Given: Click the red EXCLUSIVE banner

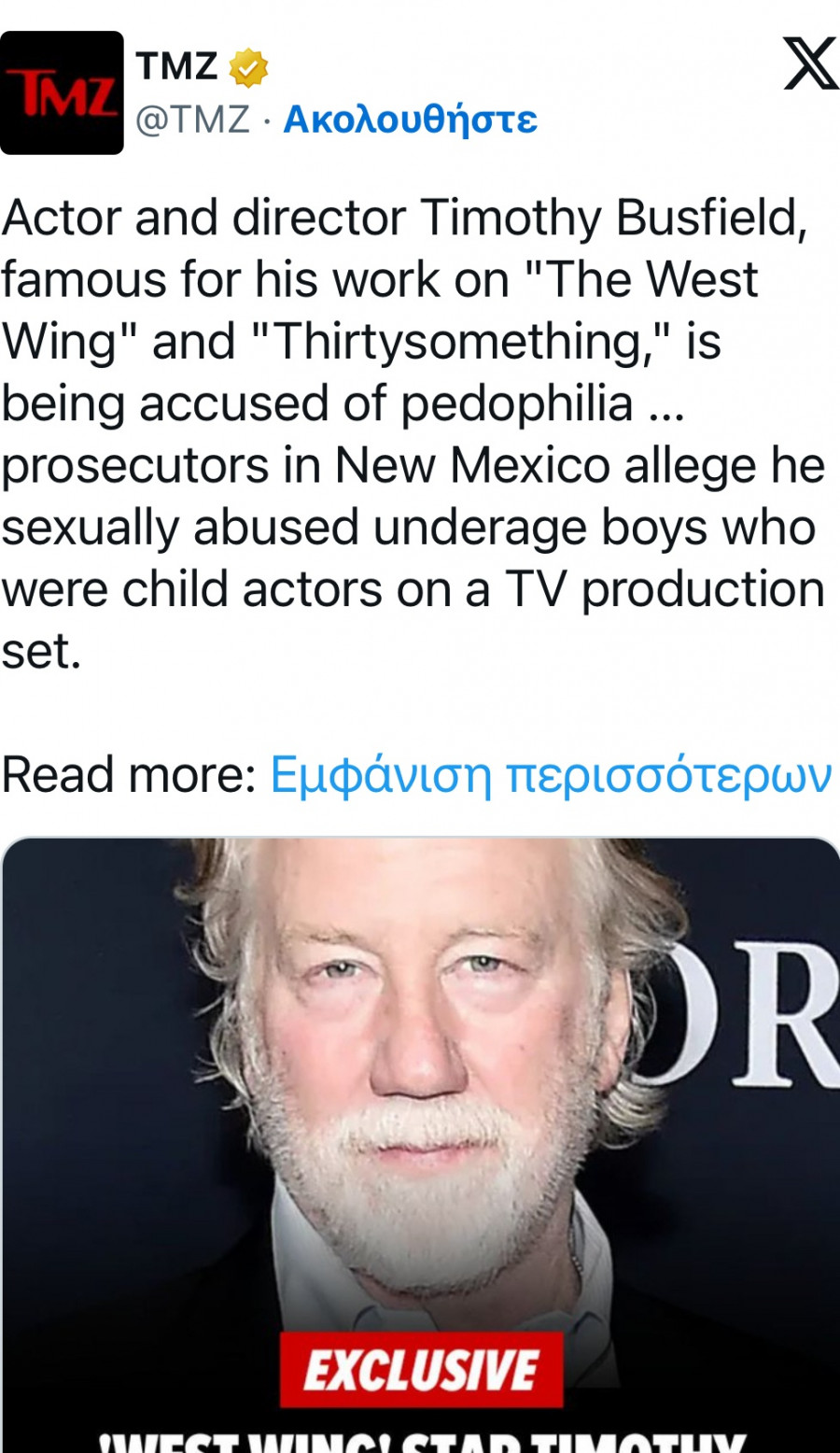Looking at the screenshot, I should [422, 1370].
